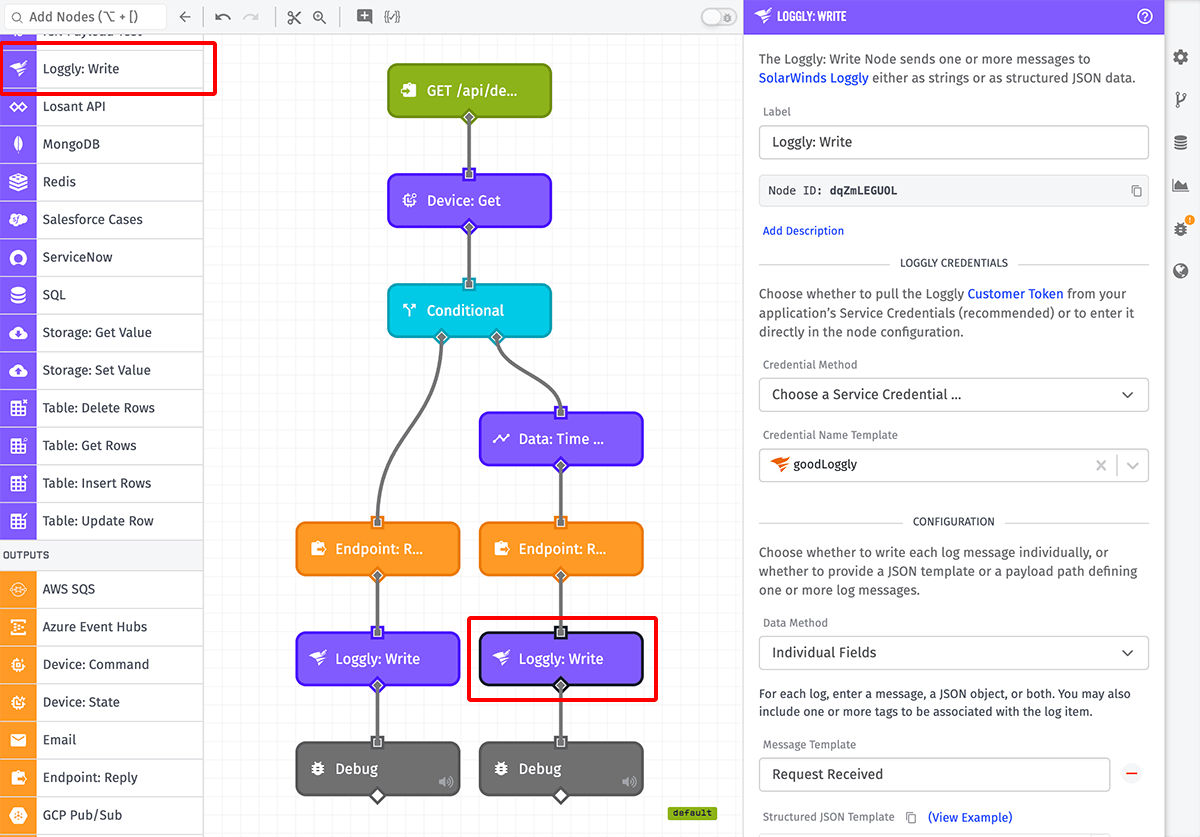Select Table: Update Row palette node
1200x837 pixels.
click(101, 521)
